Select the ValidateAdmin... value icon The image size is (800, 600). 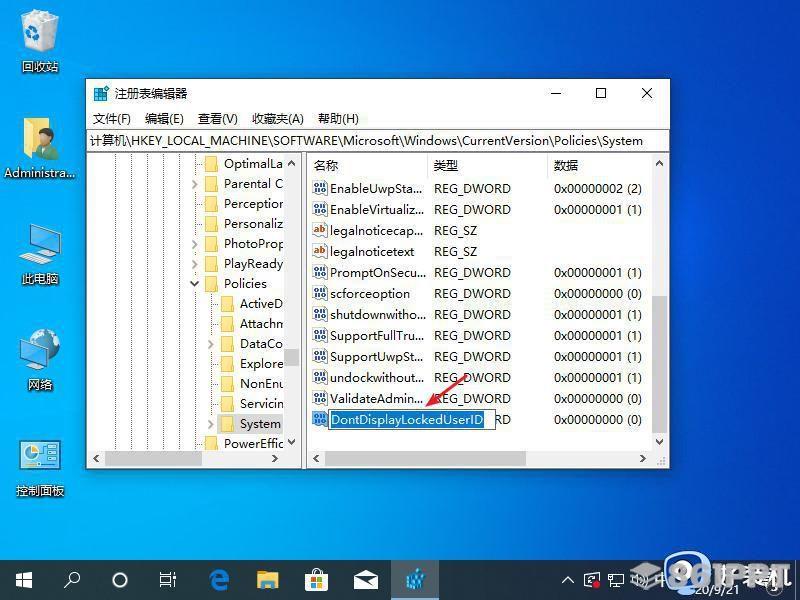320,398
